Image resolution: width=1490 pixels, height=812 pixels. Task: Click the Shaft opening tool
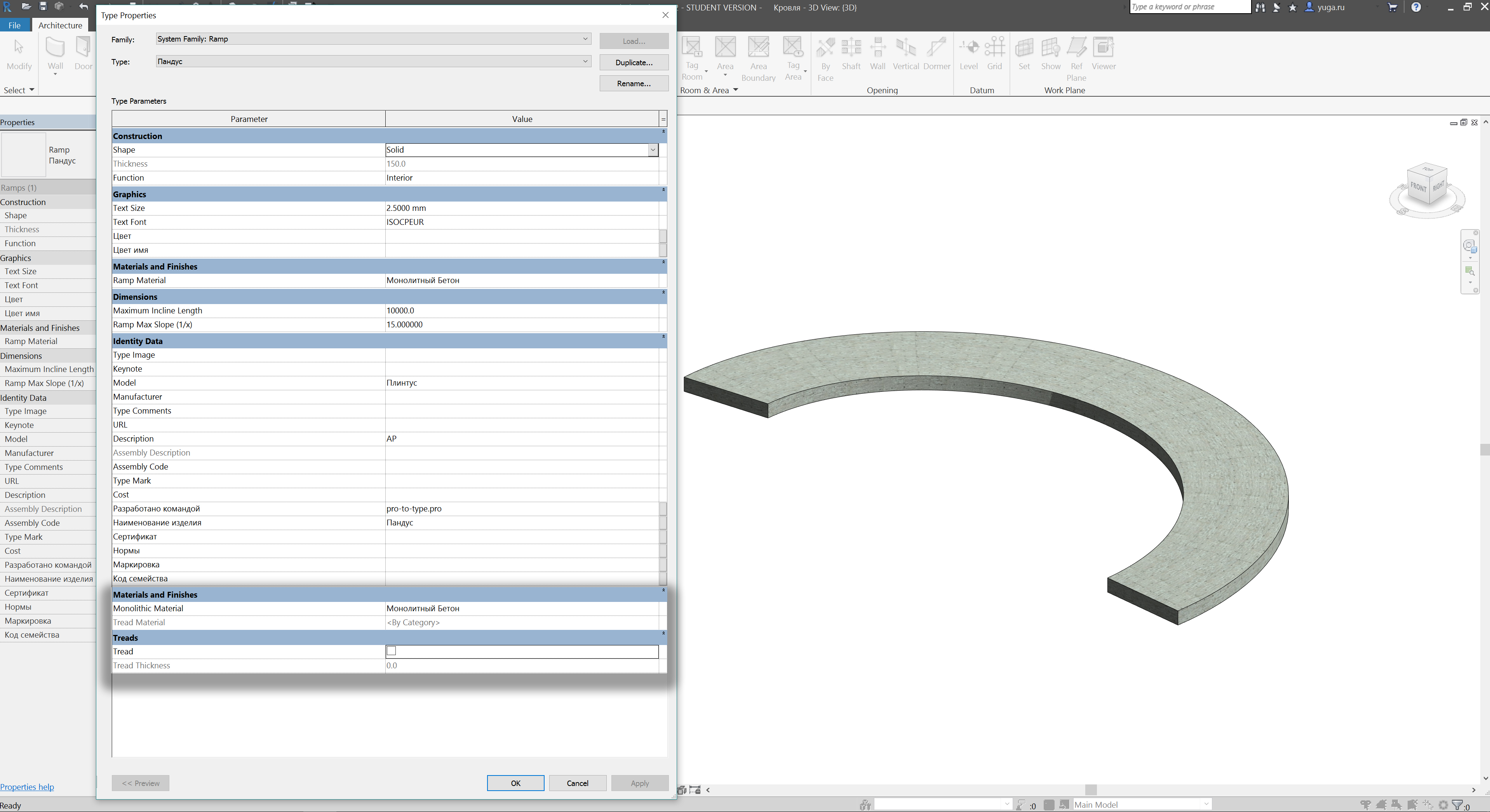[x=851, y=55]
